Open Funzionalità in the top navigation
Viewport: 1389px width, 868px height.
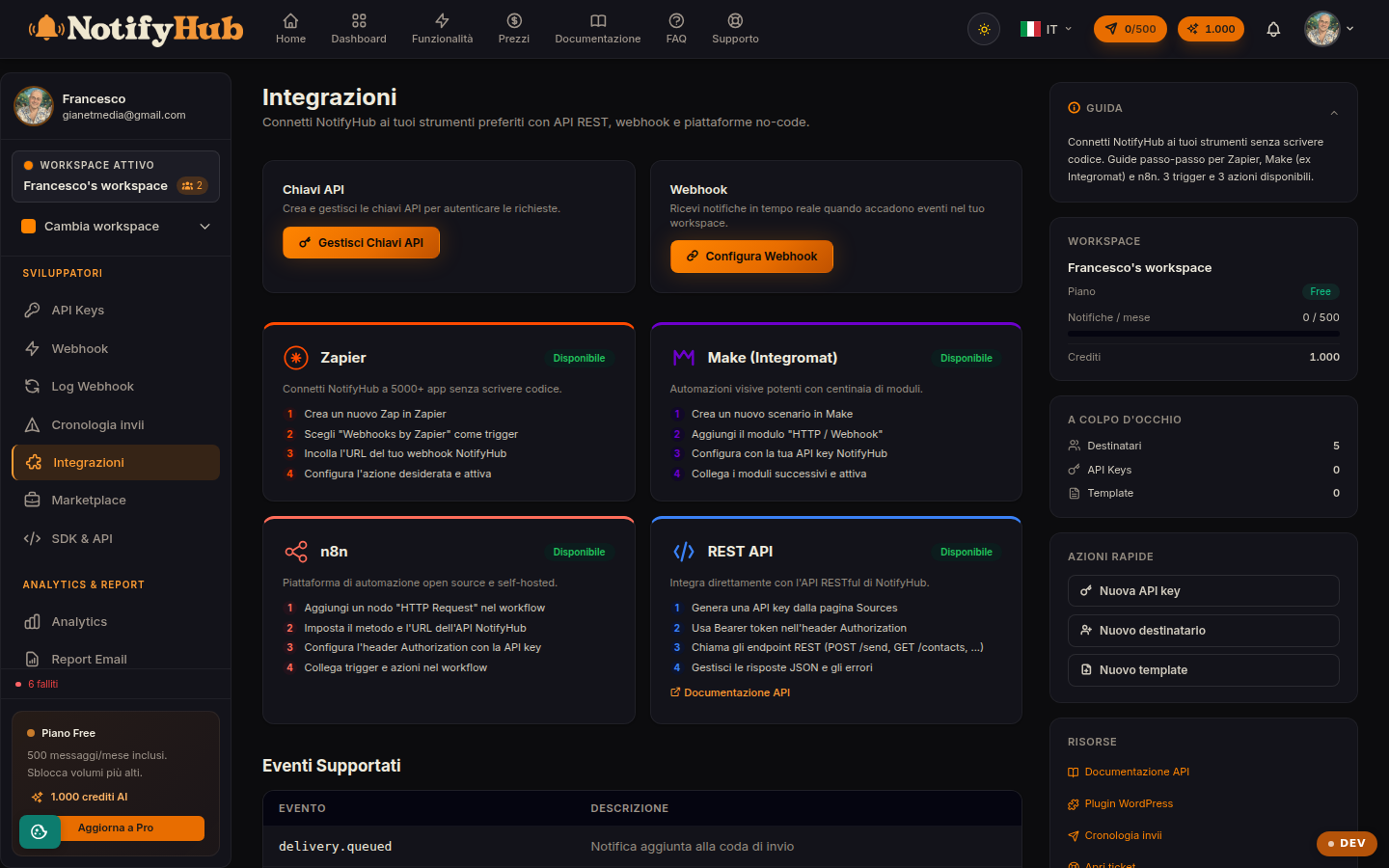point(442,29)
